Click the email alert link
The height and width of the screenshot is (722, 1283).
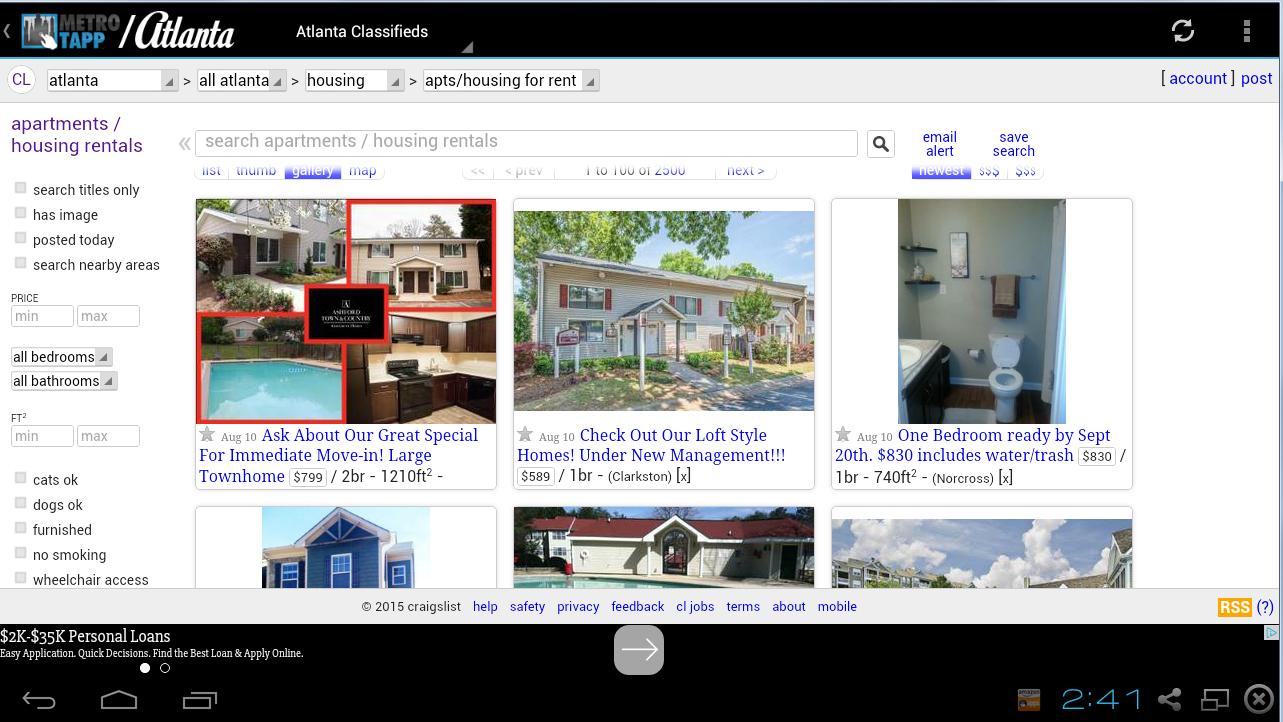939,144
